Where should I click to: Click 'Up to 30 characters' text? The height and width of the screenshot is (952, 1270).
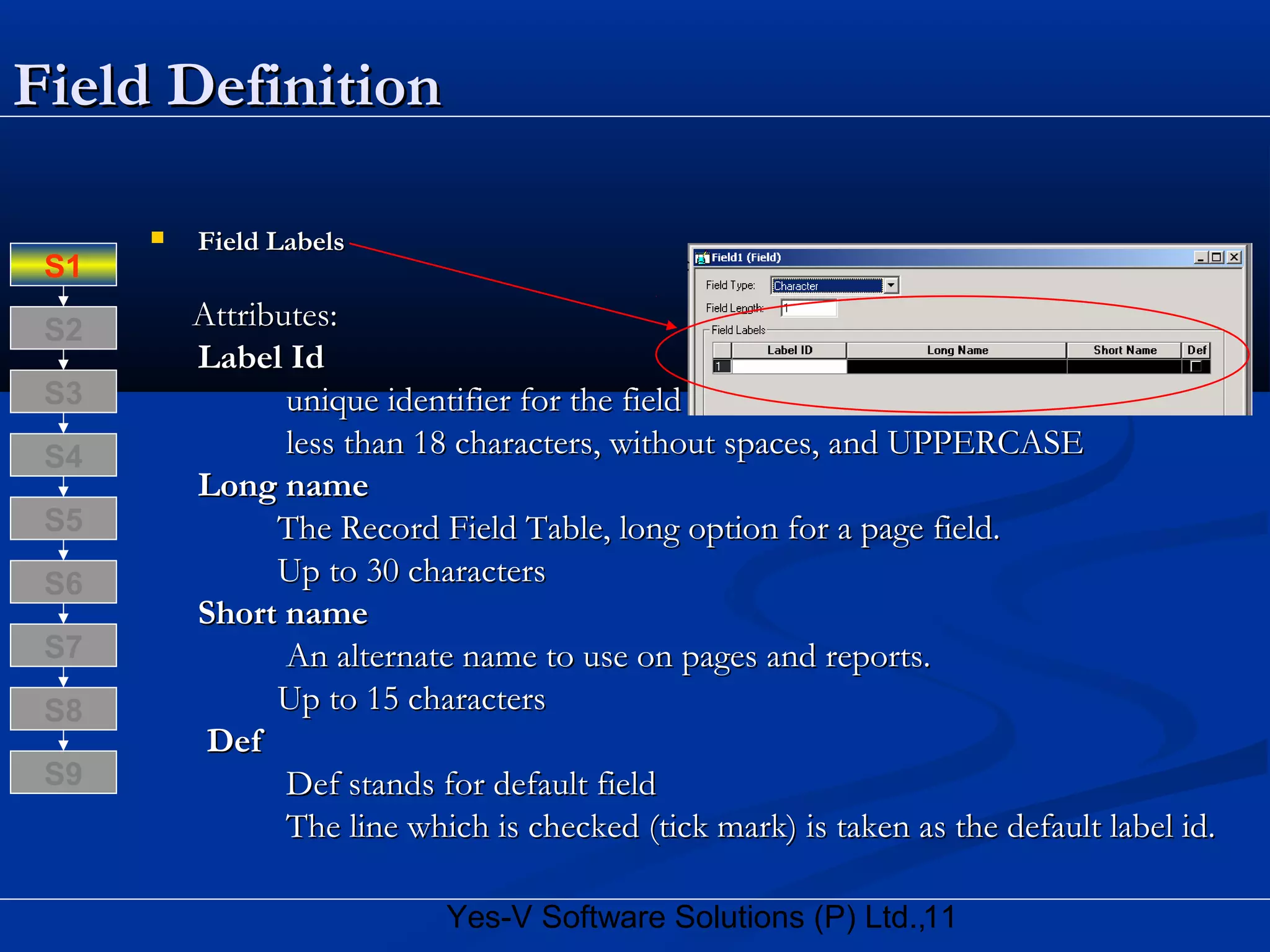tap(411, 571)
